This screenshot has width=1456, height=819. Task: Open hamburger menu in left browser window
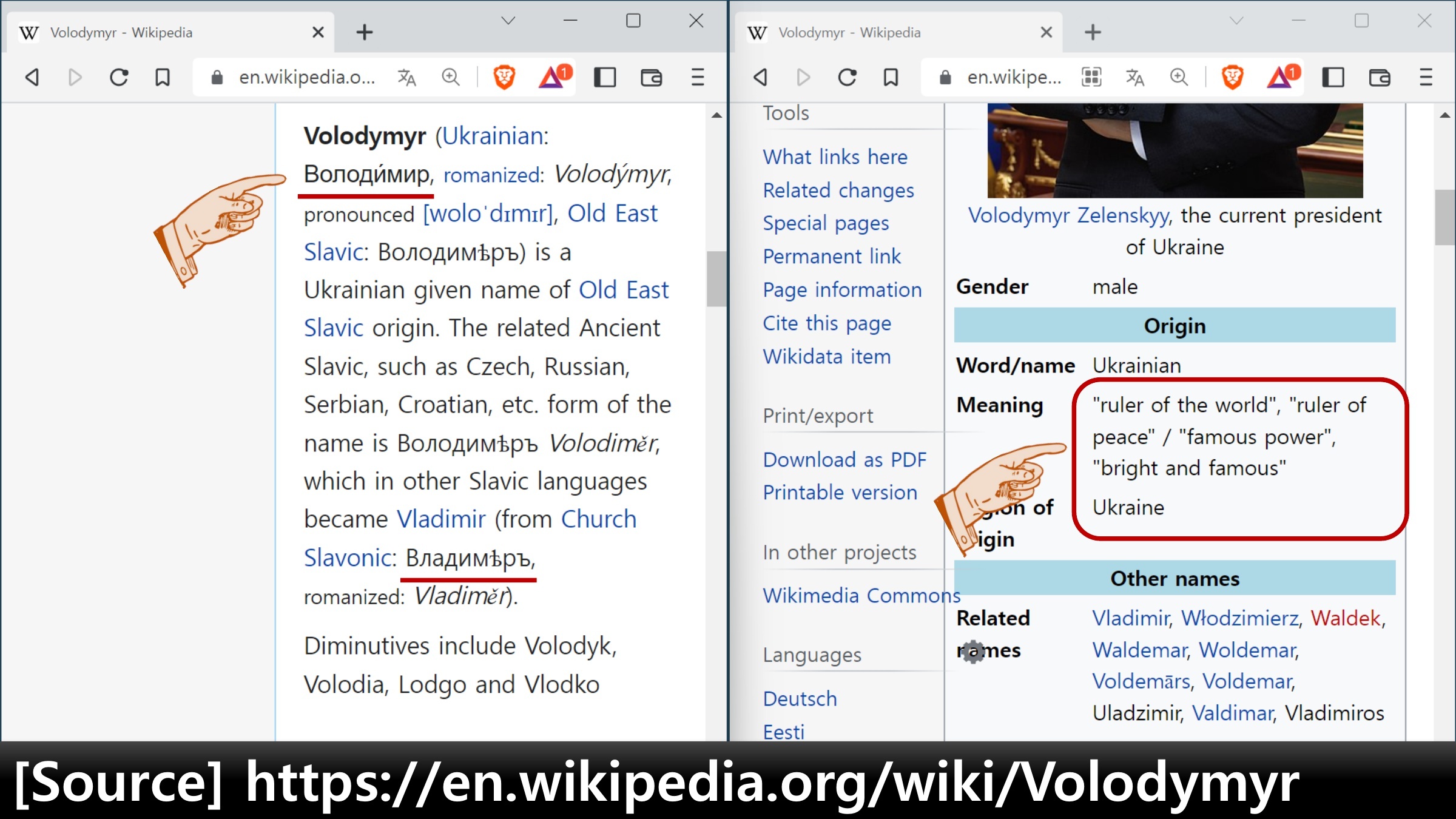click(698, 77)
